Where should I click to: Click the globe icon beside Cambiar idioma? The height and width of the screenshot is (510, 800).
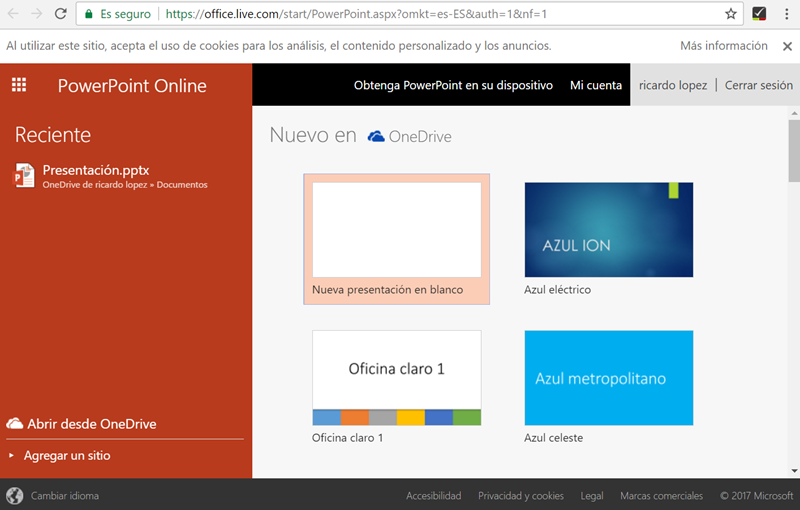15,495
